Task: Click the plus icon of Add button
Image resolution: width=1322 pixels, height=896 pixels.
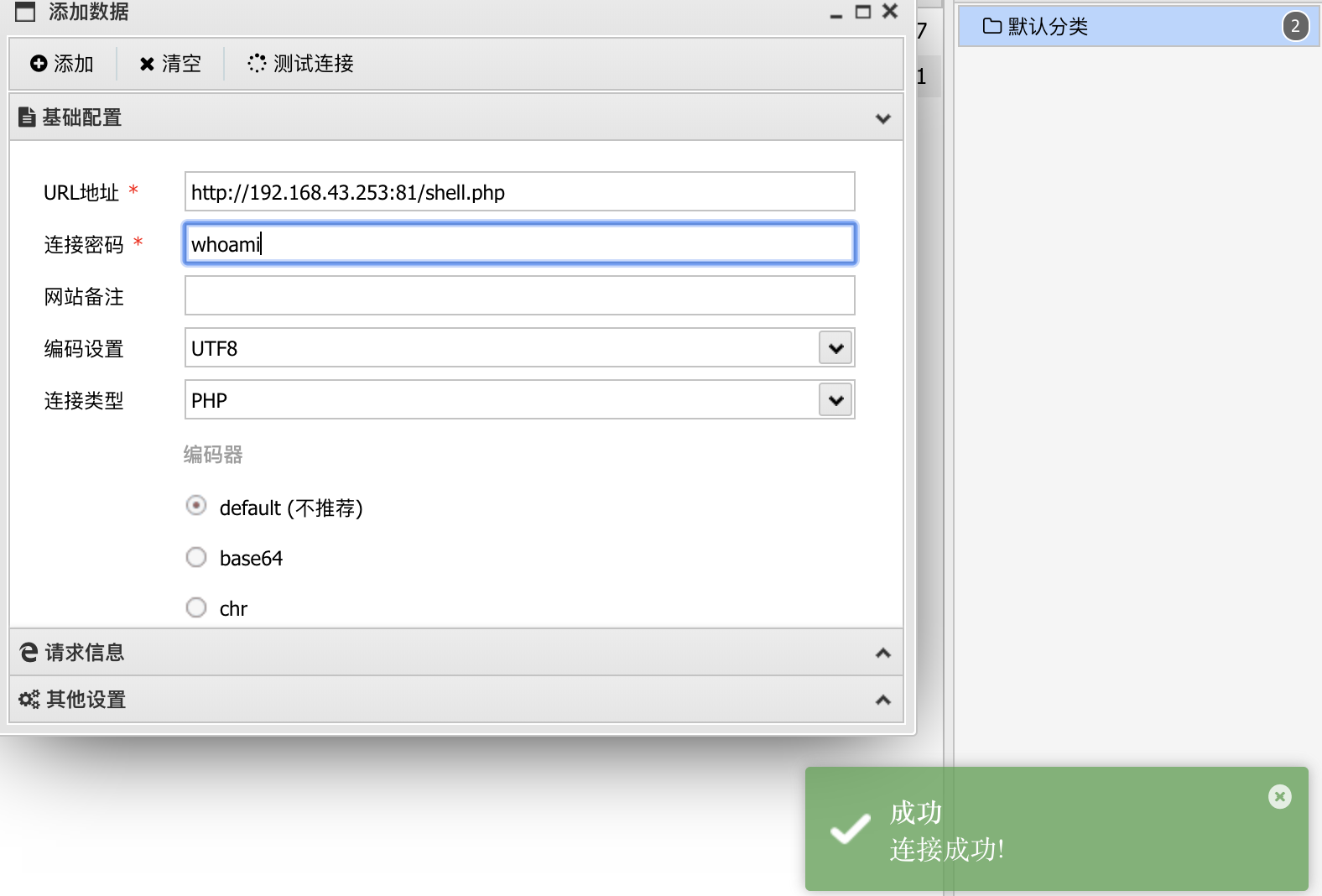Action: click(x=39, y=64)
